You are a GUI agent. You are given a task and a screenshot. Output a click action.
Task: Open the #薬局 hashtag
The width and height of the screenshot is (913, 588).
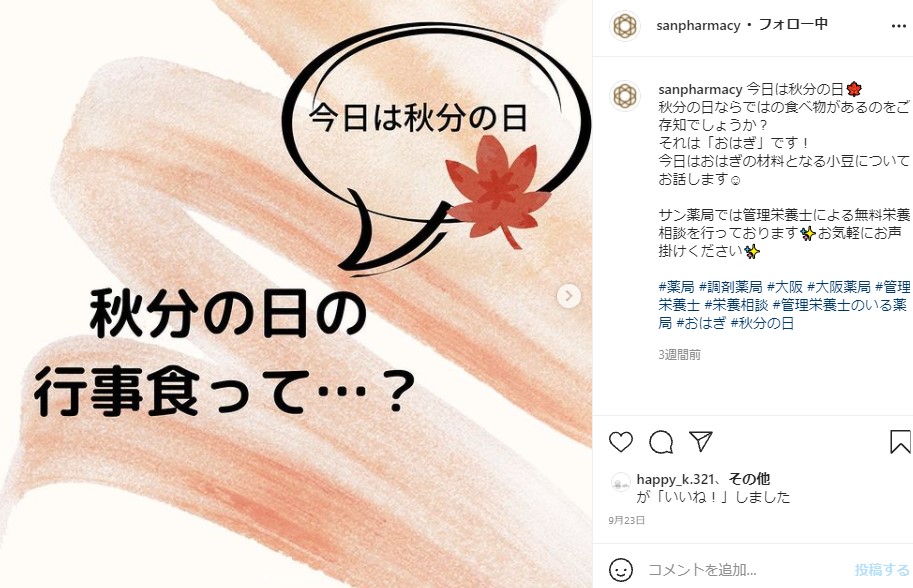point(676,286)
